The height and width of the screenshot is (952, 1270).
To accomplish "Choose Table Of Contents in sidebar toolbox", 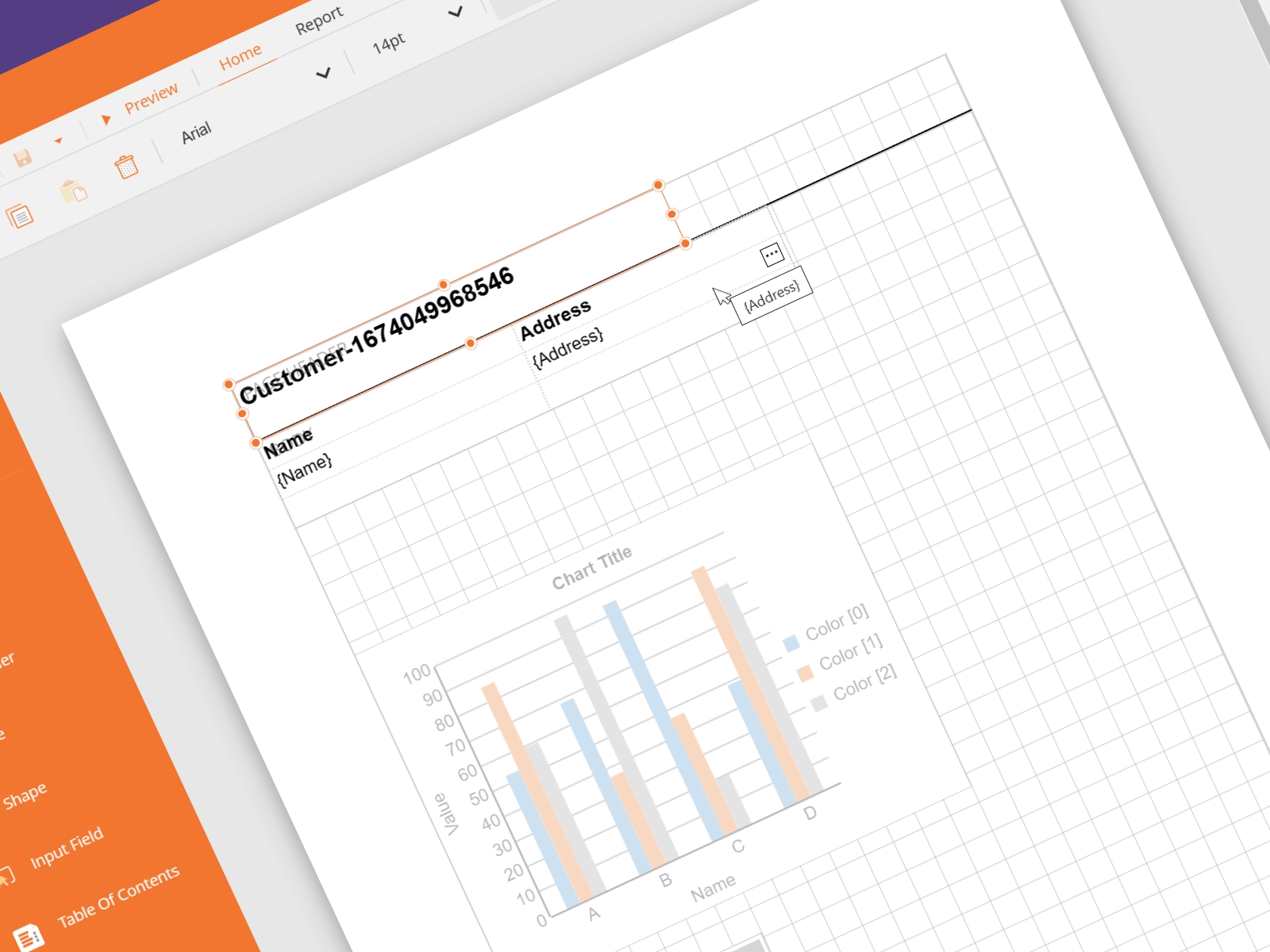I will (119, 897).
